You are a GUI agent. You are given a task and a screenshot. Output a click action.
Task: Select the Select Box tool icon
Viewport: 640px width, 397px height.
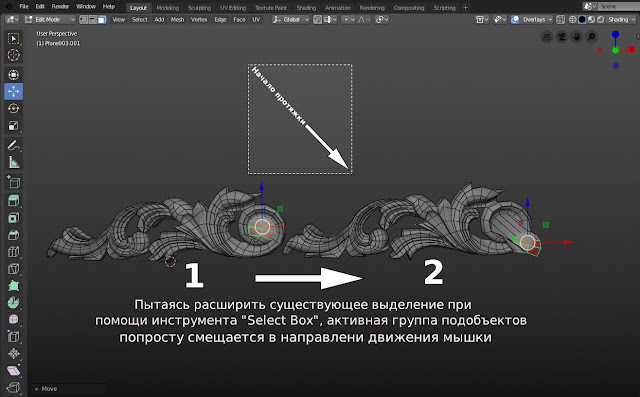13,38
